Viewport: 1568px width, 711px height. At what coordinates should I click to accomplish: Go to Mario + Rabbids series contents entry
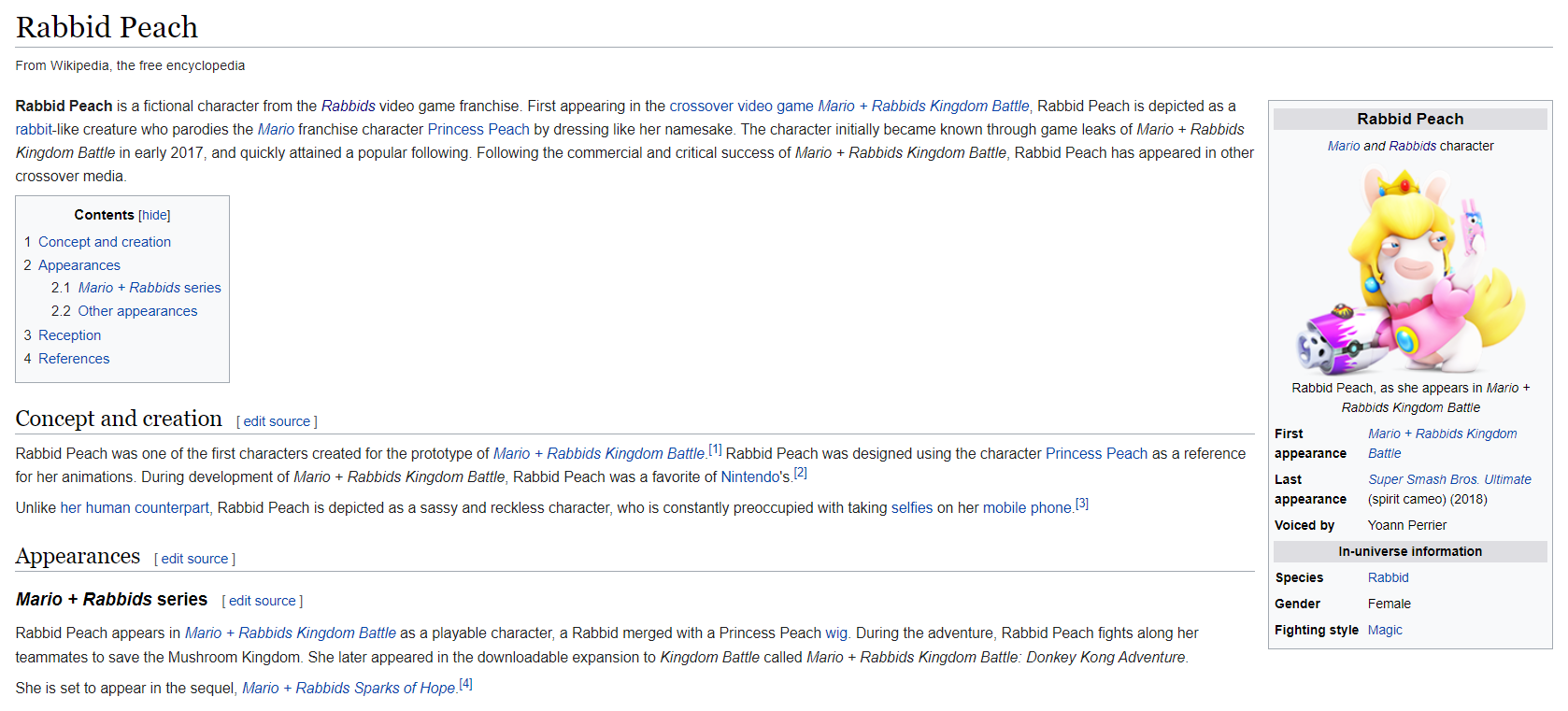point(150,288)
